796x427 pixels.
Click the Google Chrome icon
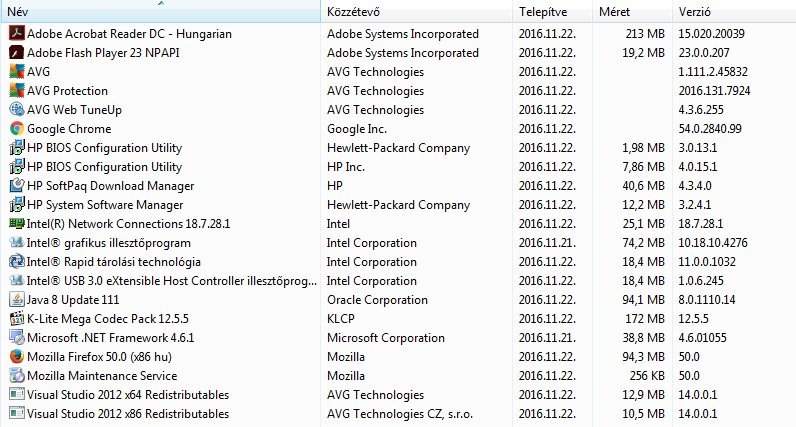click(x=16, y=128)
